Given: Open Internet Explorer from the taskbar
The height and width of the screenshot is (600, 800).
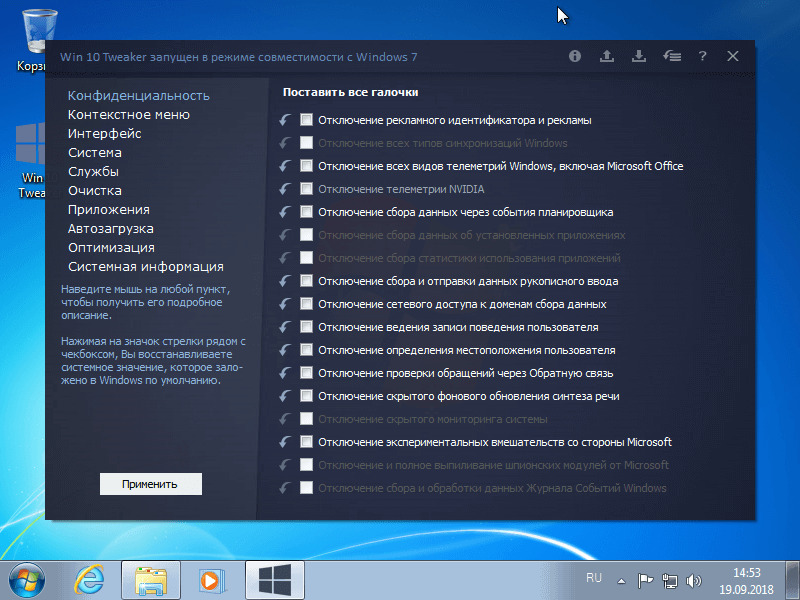Looking at the screenshot, I should (x=89, y=580).
